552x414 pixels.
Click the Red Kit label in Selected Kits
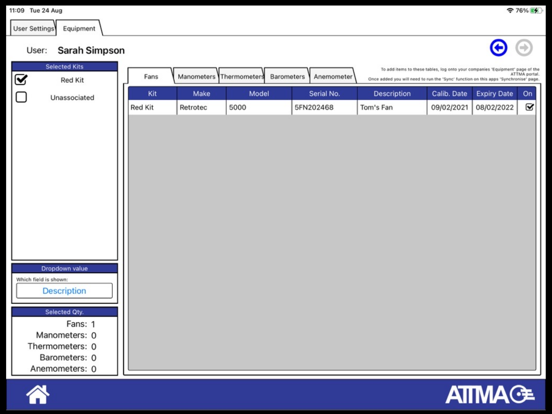coord(72,80)
